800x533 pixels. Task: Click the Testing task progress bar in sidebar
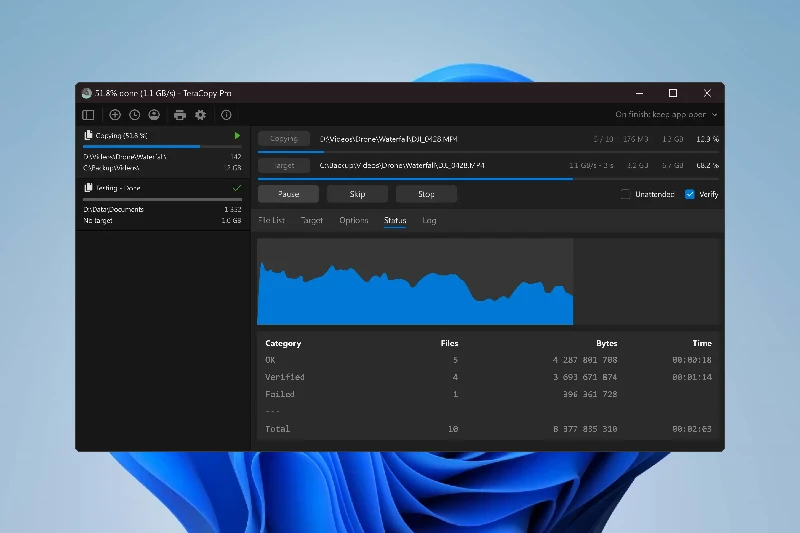coord(162,199)
